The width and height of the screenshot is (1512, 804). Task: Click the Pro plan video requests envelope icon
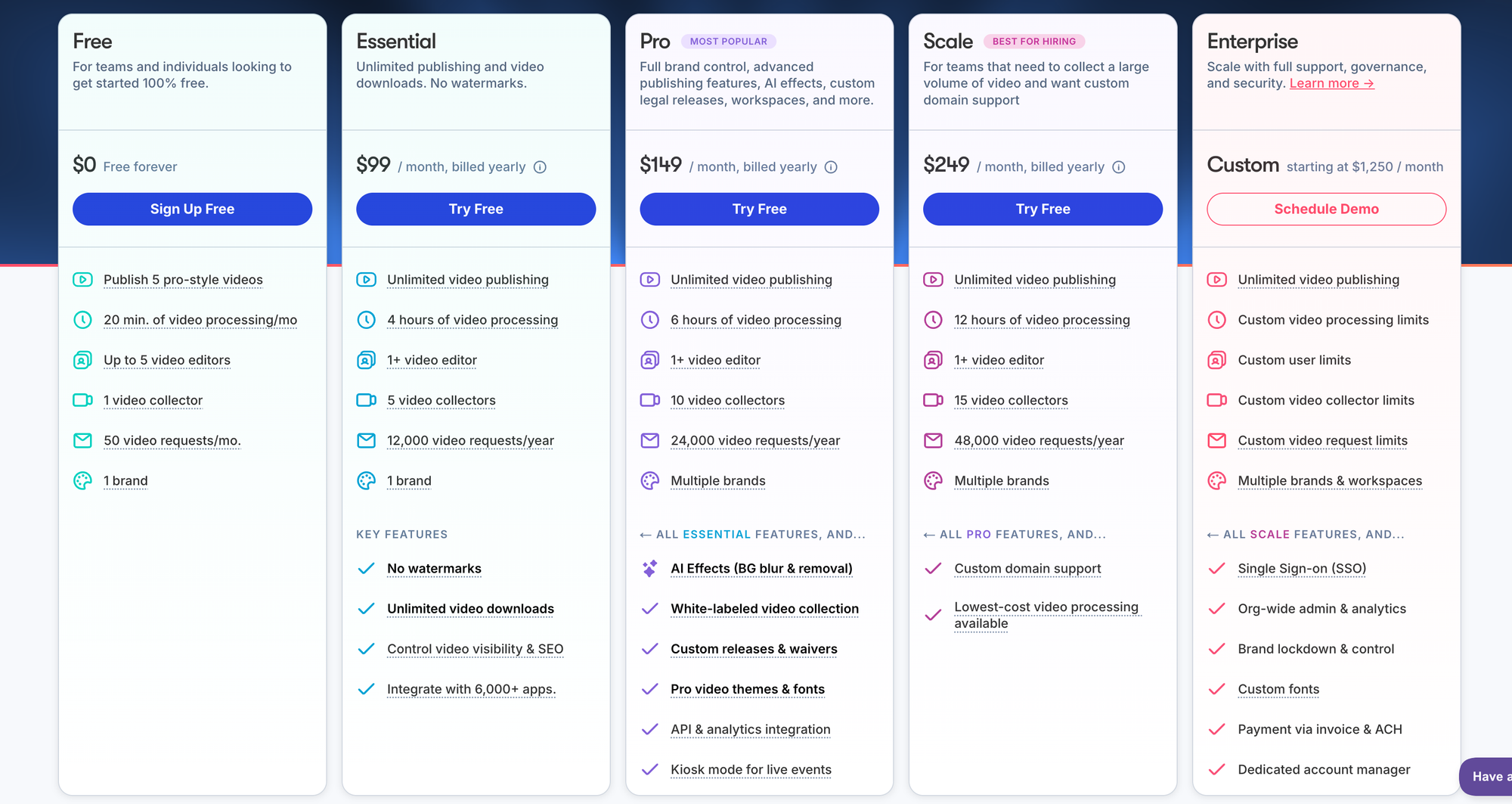(x=650, y=440)
